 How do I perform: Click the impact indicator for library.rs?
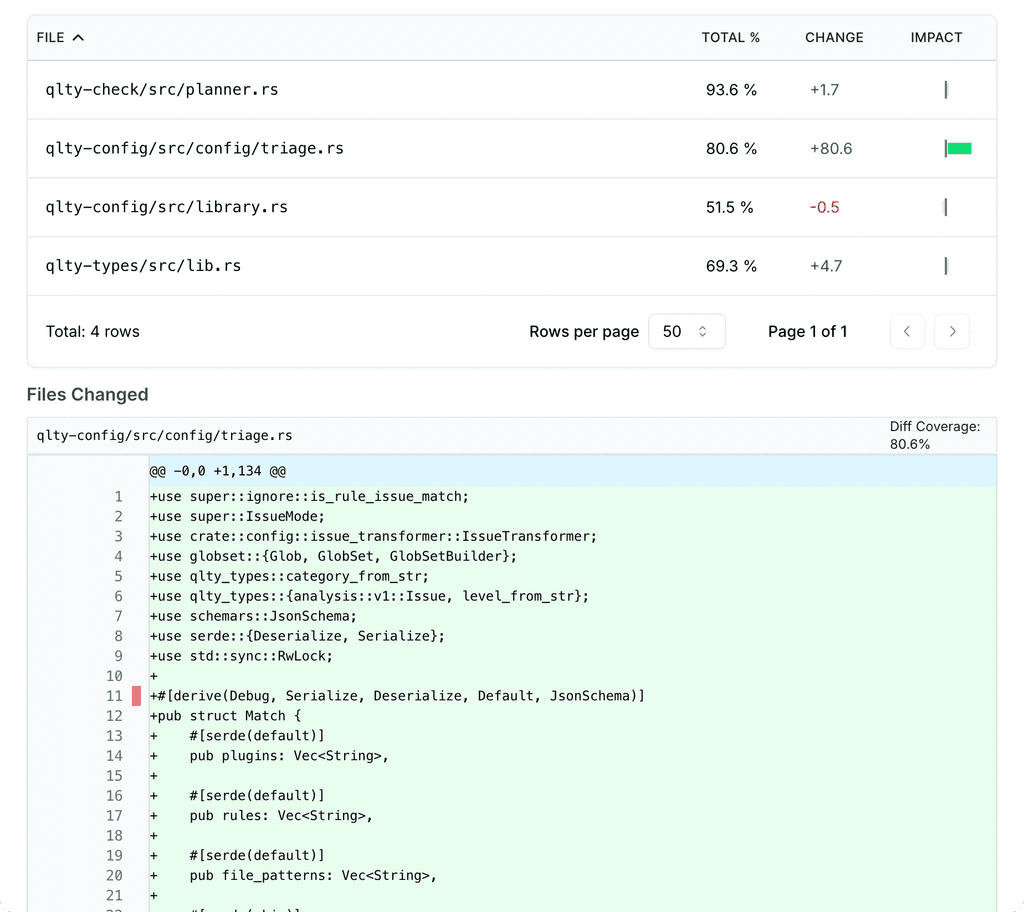point(946,207)
